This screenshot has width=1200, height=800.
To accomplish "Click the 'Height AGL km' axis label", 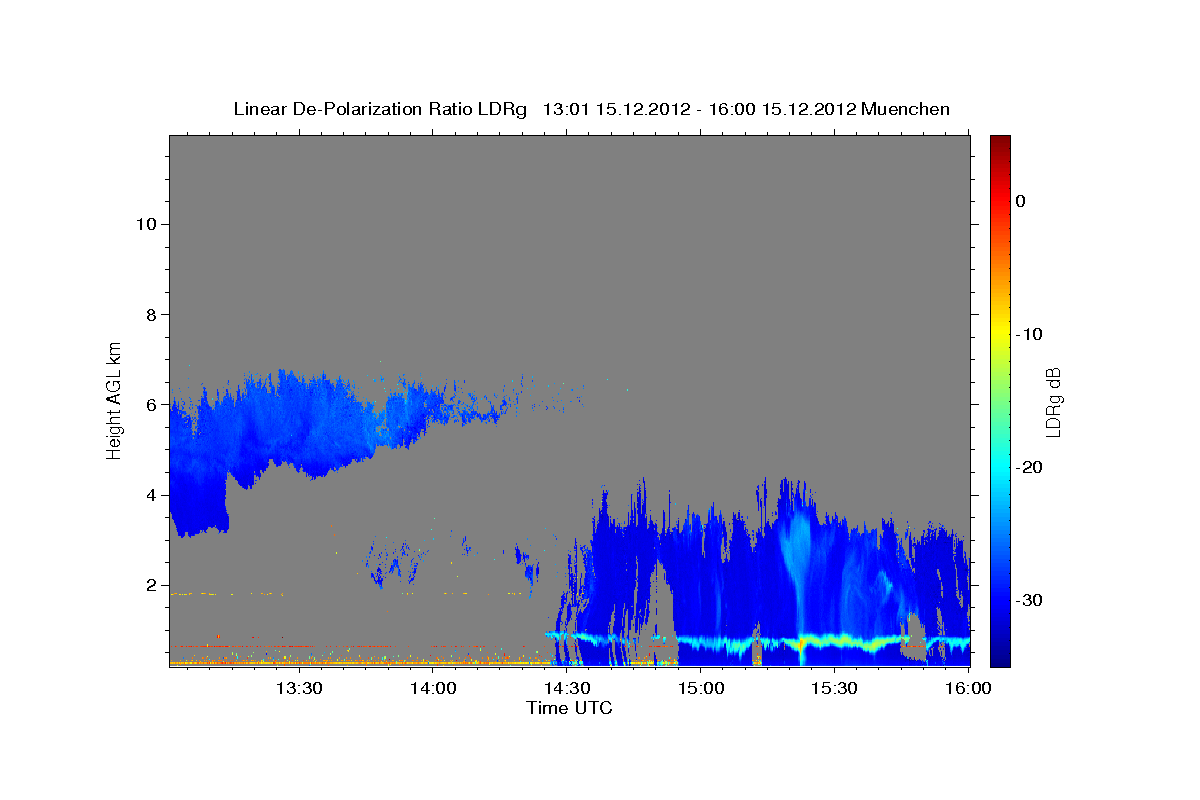I will coord(115,399).
